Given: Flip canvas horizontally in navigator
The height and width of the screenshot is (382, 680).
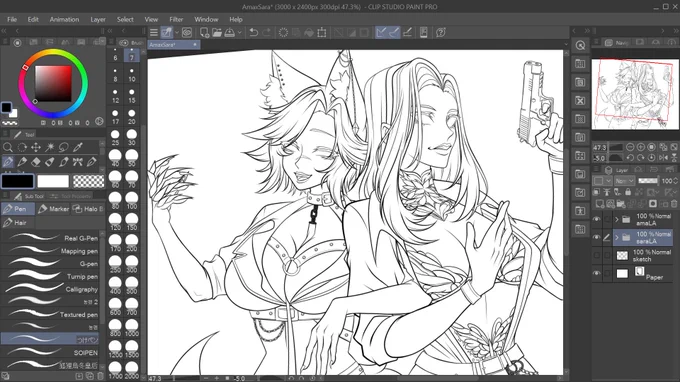Looking at the screenshot, I should tap(663, 158).
